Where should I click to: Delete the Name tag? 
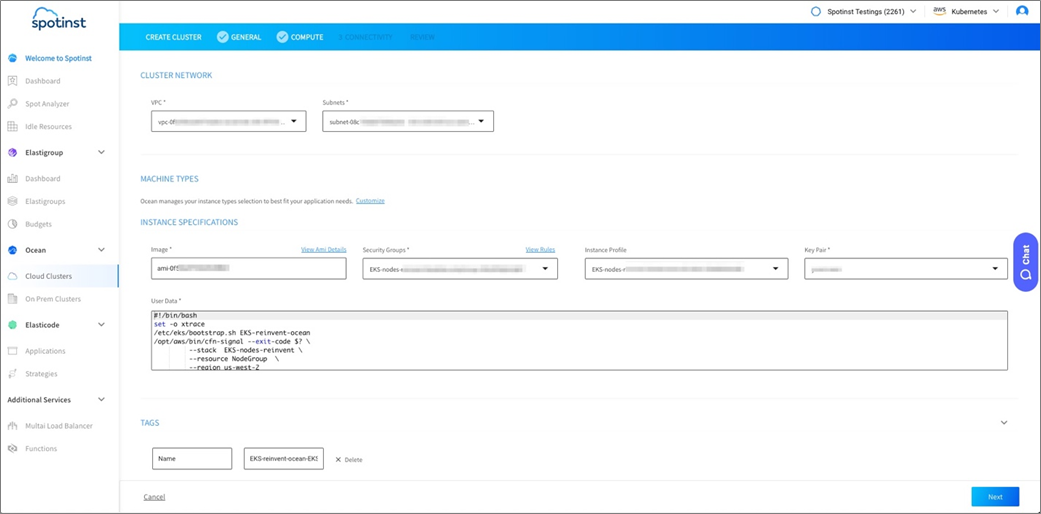[349, 460]
